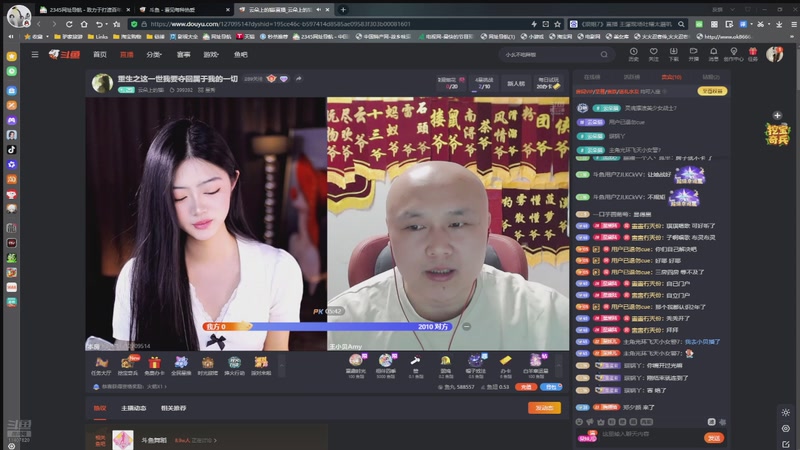Image resolution: width=800 pixels, height=450 pixels.
Task: Select the 直播 nav item
Action: point(127,55)
